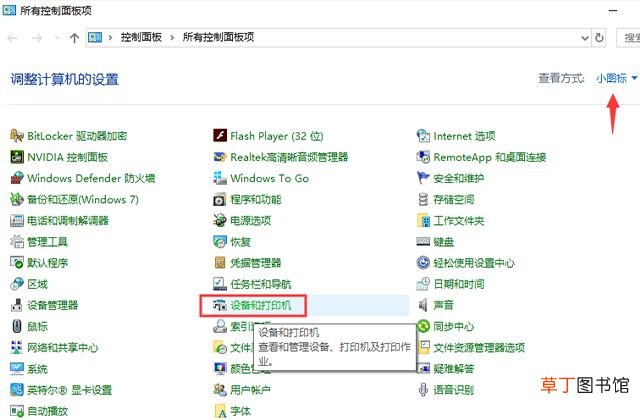Open the 系统 text link

point(37,369)
